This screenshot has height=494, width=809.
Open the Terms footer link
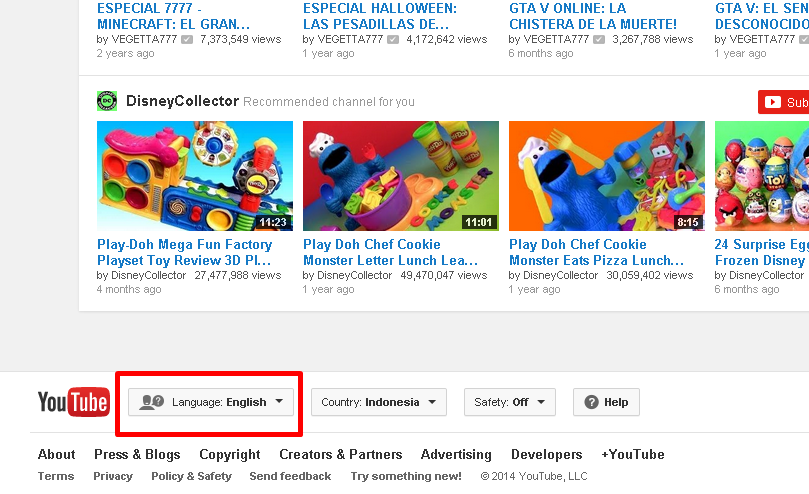56,476
